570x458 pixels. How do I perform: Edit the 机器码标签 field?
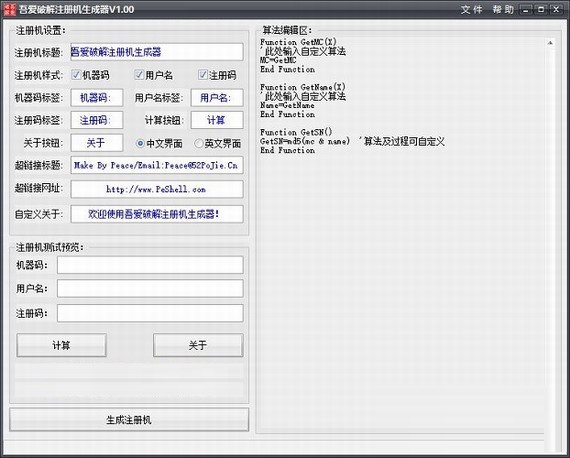[x=97, y=98]
